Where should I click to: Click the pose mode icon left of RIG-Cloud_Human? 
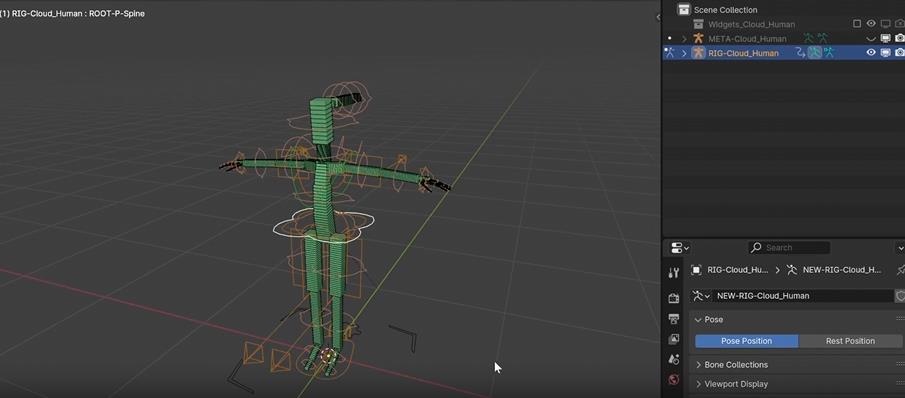670,52
